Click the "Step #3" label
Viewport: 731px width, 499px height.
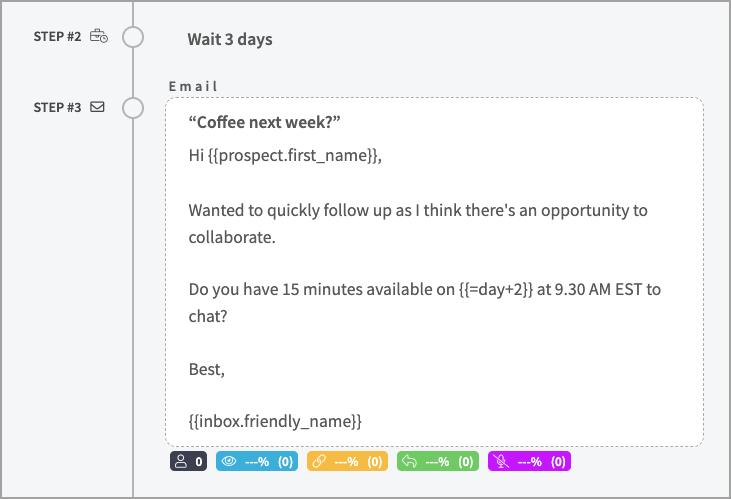point(58,108)
